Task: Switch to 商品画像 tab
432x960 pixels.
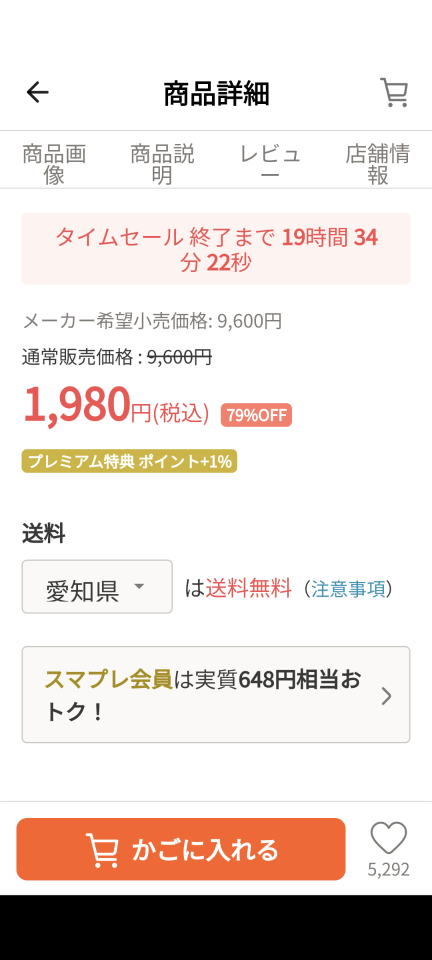Action: point(54,164)
